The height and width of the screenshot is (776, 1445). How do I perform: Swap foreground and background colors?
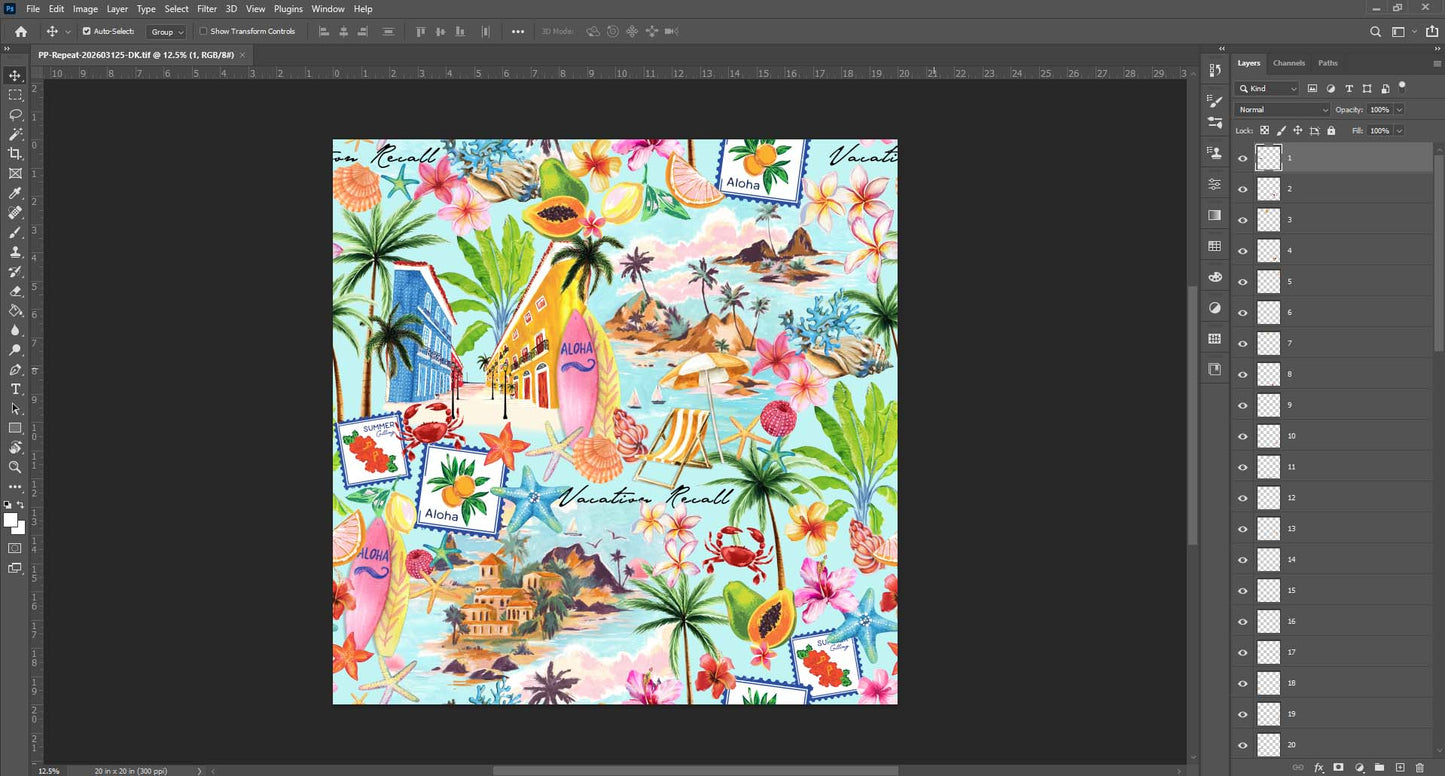tap(22, 505)
